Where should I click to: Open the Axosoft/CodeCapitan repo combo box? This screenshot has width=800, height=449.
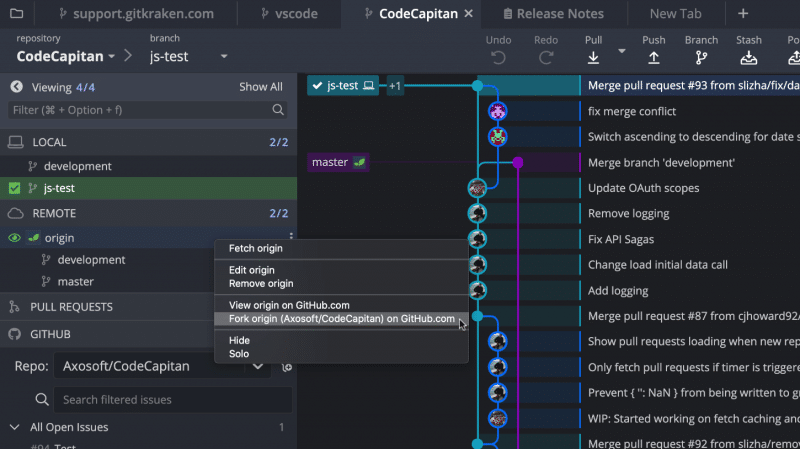tap(162, 366)
